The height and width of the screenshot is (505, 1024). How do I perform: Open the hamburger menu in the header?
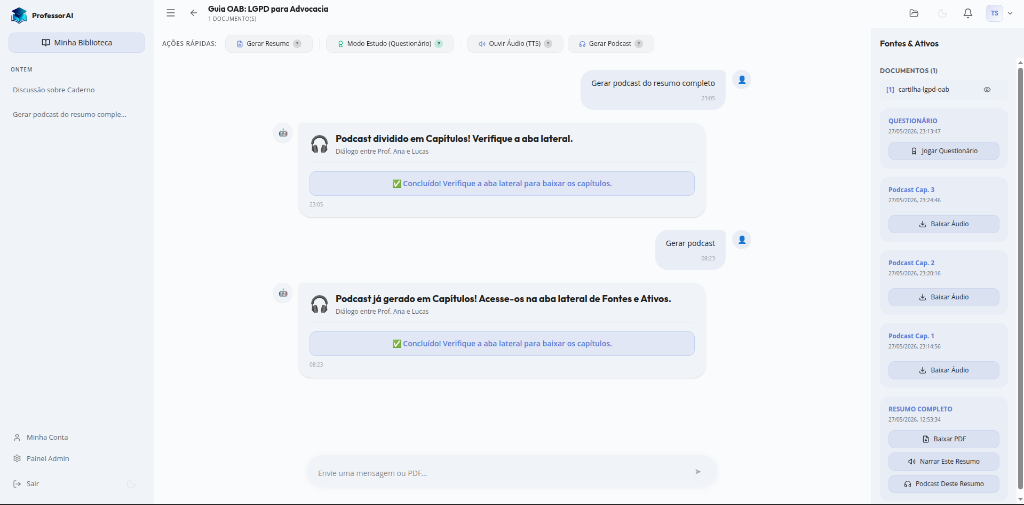click(170, 13)
